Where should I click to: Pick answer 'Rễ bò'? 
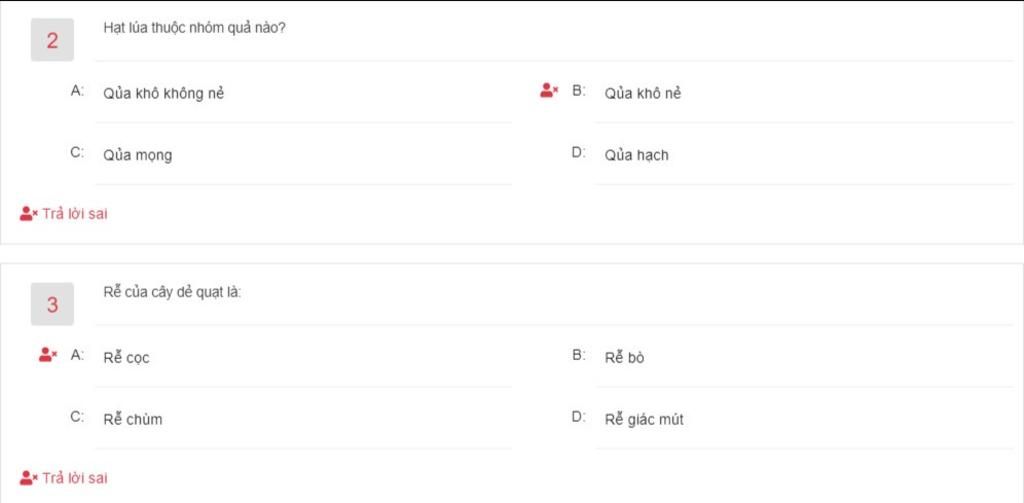tap(624, 358)
